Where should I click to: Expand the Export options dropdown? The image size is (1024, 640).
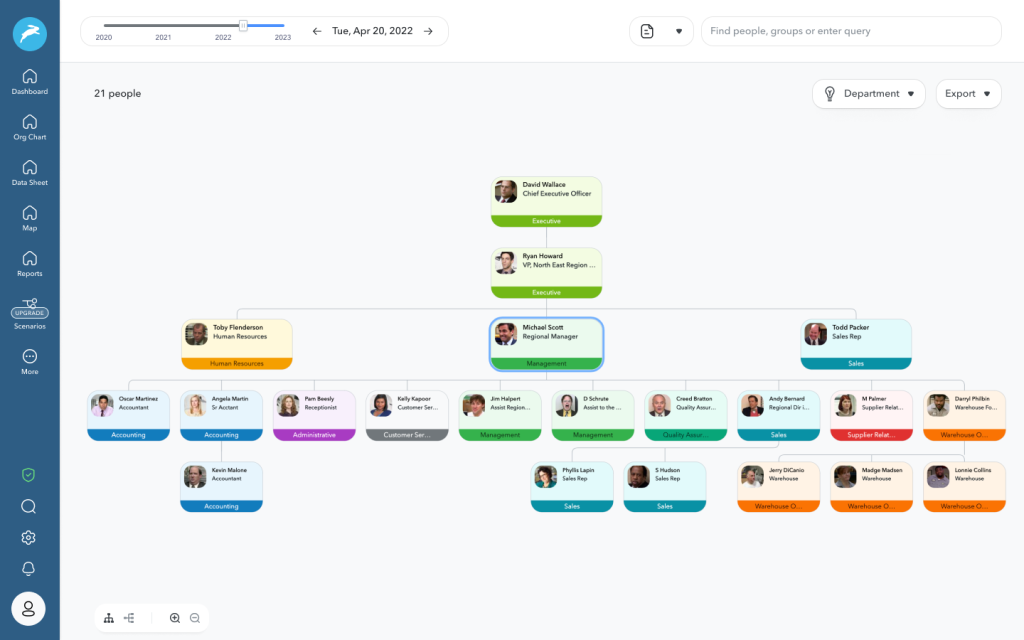pos(967,93)
